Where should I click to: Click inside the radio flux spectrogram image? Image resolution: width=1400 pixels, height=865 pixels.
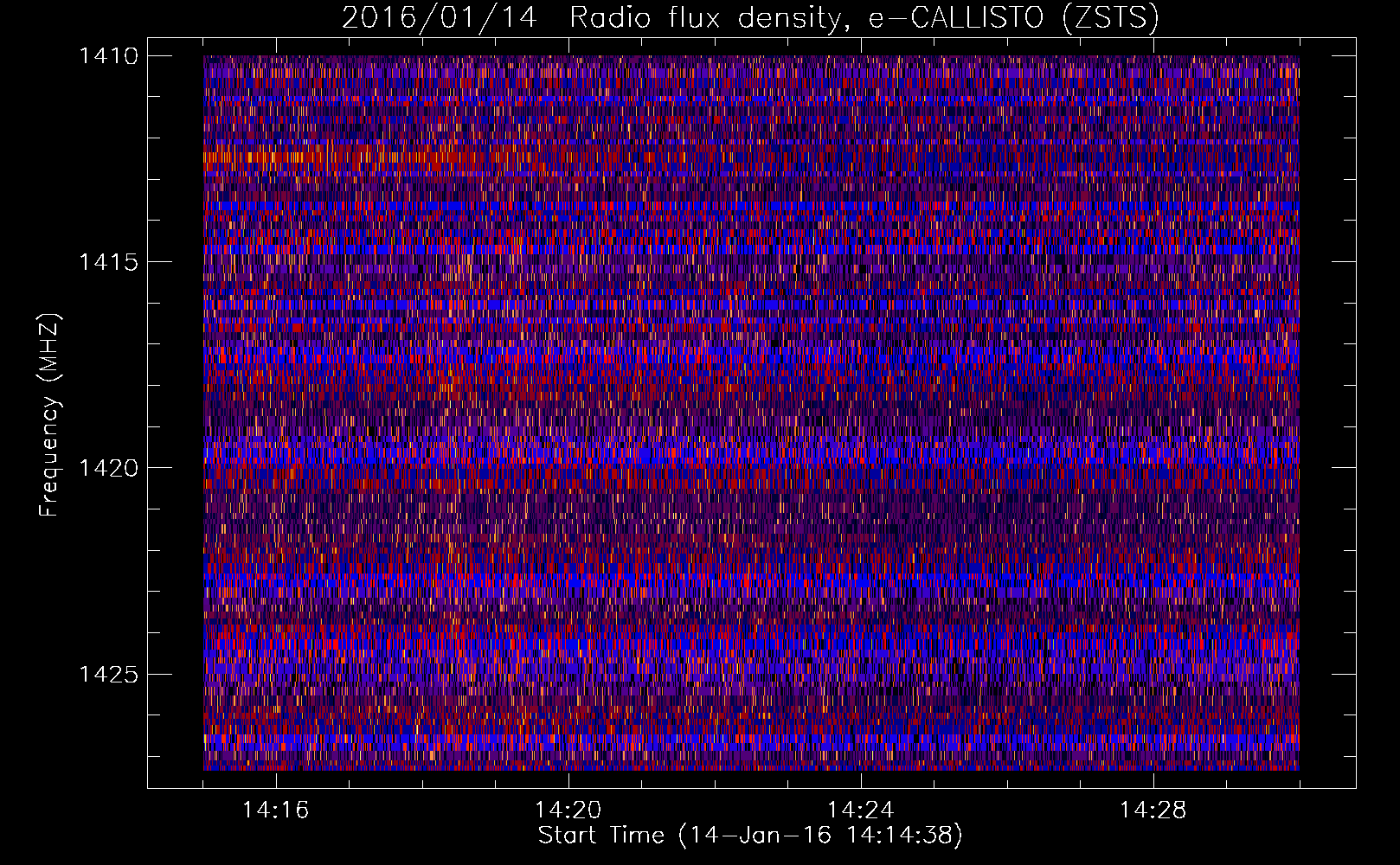click(x=751, y=413)
